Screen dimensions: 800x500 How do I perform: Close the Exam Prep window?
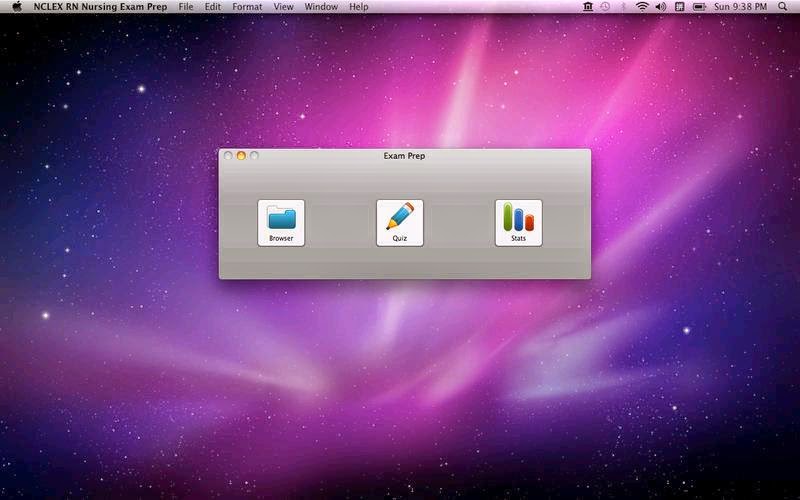[228, 156]
